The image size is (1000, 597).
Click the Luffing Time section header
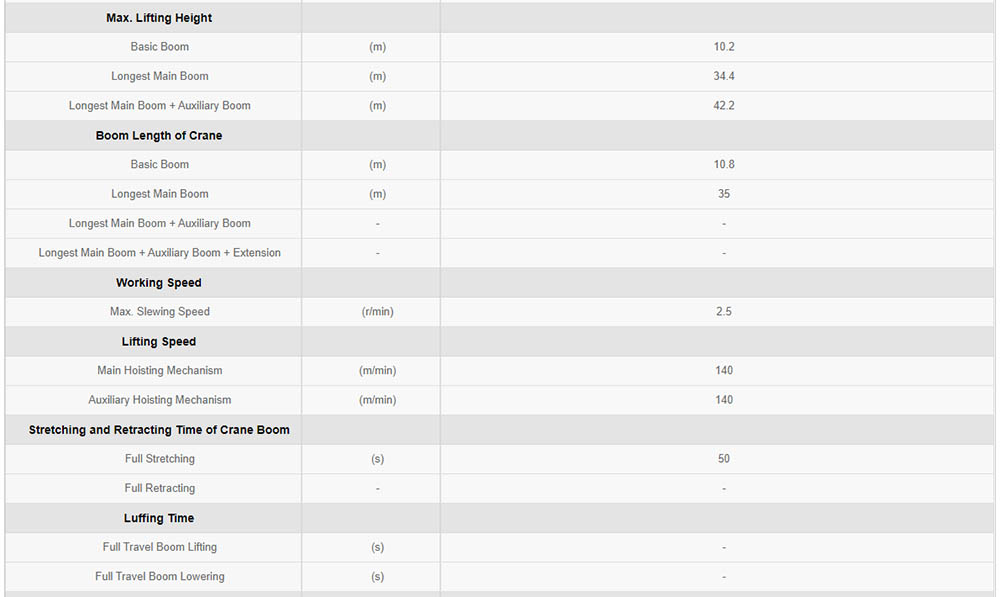[x=159, y=518]
